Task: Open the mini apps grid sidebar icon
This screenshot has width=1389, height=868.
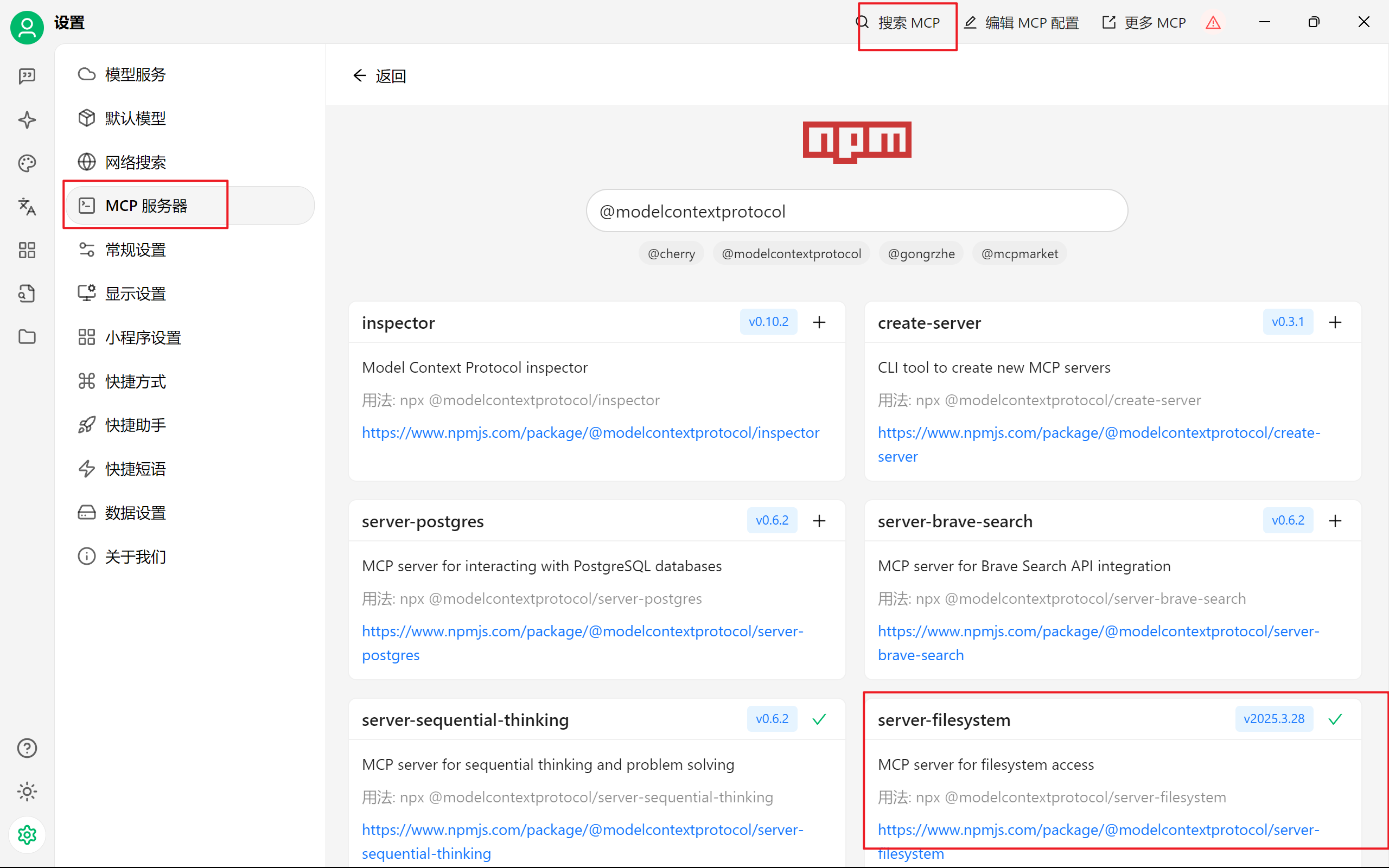Action: (27, 250)
